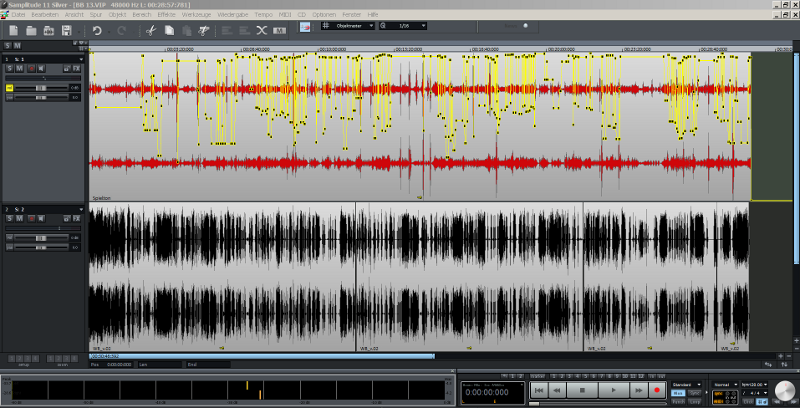This screenshot has width=800, height=408.
Task: Click the track 2 pan fader
Action: click(41, 248)
